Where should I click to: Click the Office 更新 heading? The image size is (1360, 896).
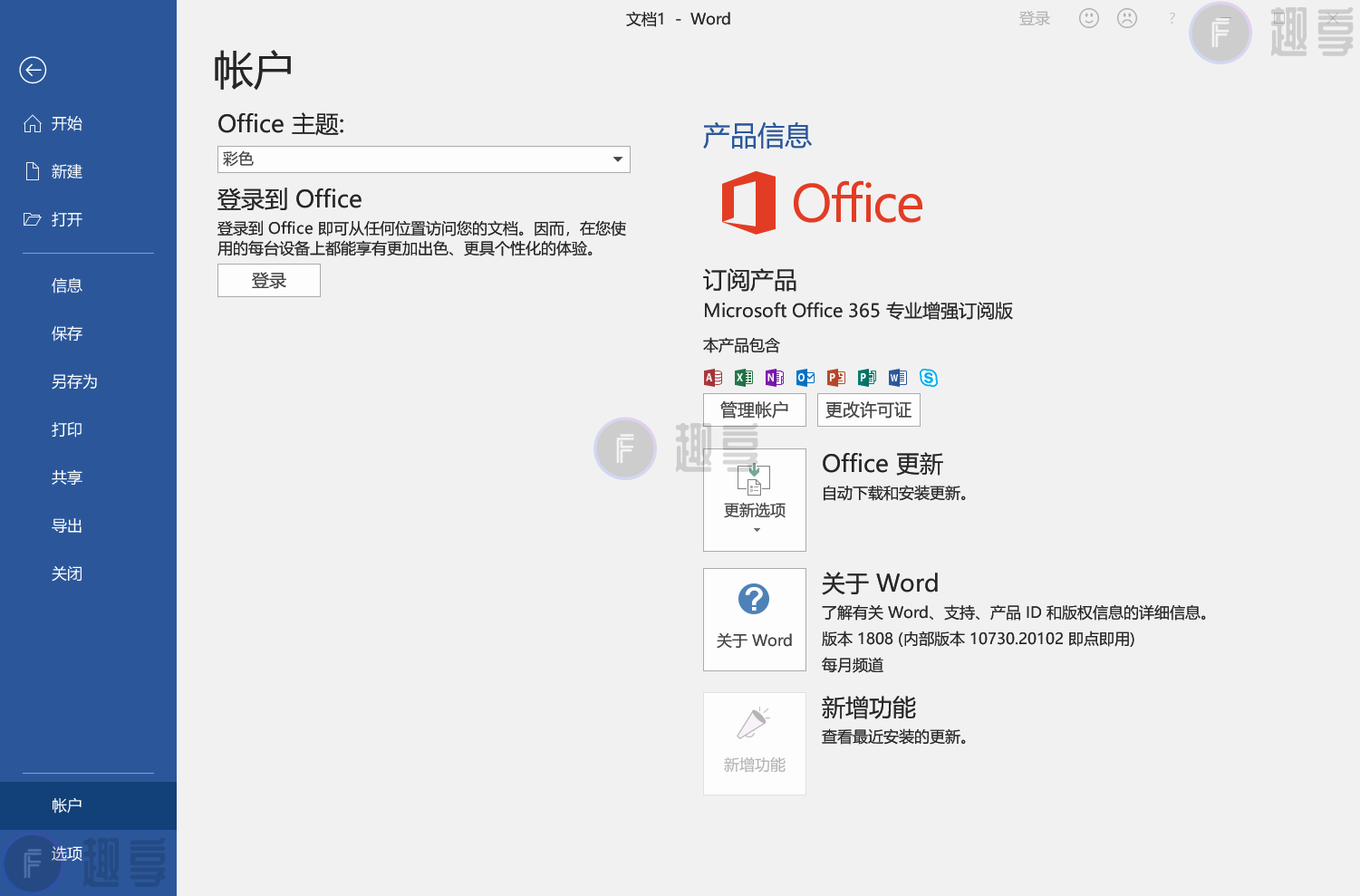pyautogui.click(x=883, y=464)
